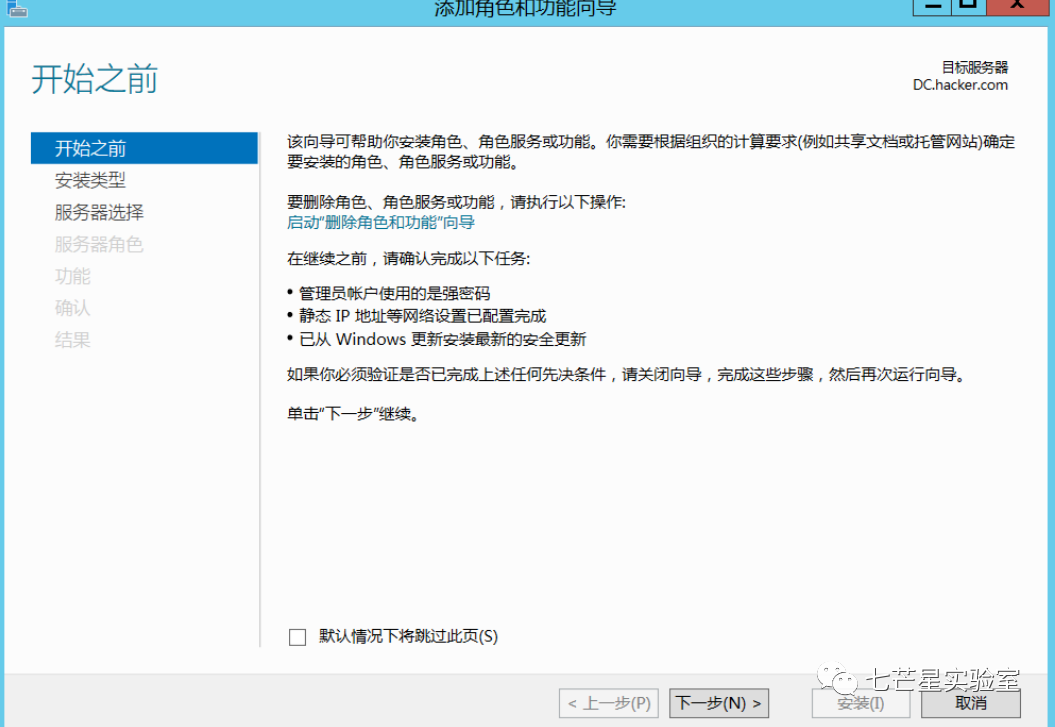This screenshot has height=727, width=1055.
Task: Click the 开始之前 page heading
Action: pyautogui.click(x=95, y=79)
